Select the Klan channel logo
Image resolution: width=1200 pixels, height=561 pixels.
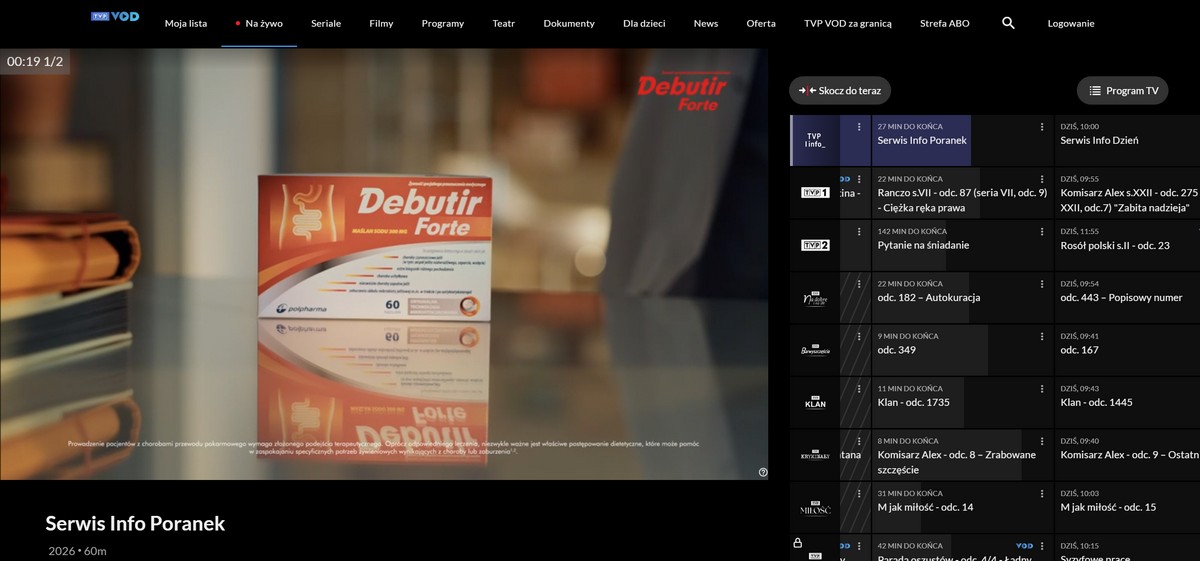click(x=815, y=403)
